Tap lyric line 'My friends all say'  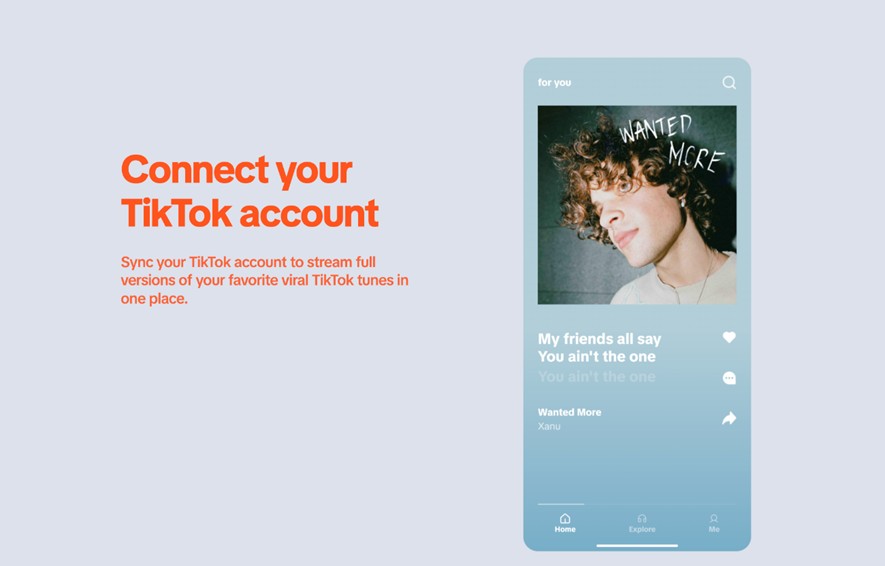coord(599,339)
